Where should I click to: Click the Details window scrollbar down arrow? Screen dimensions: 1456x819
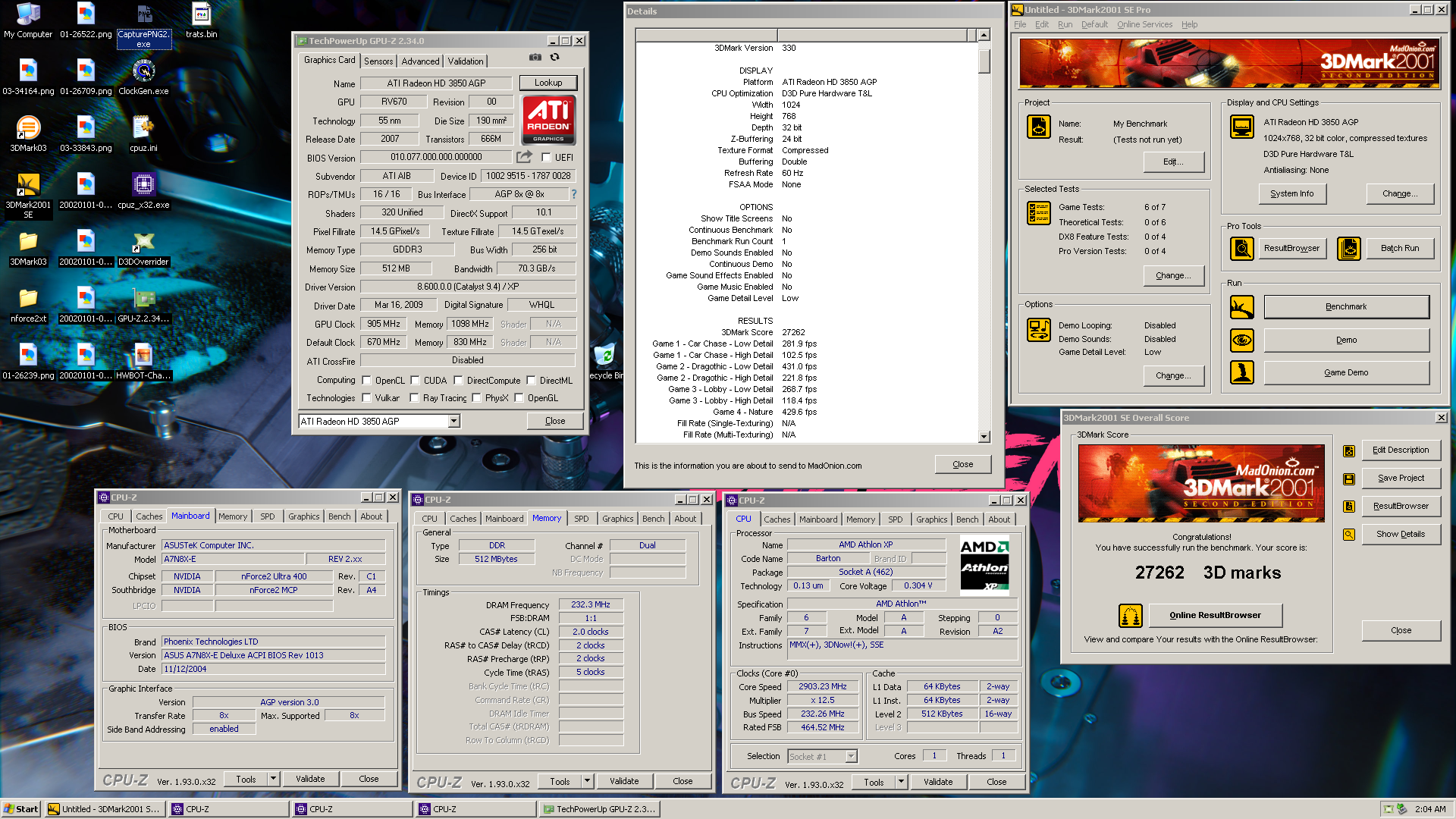coord(984,437)
